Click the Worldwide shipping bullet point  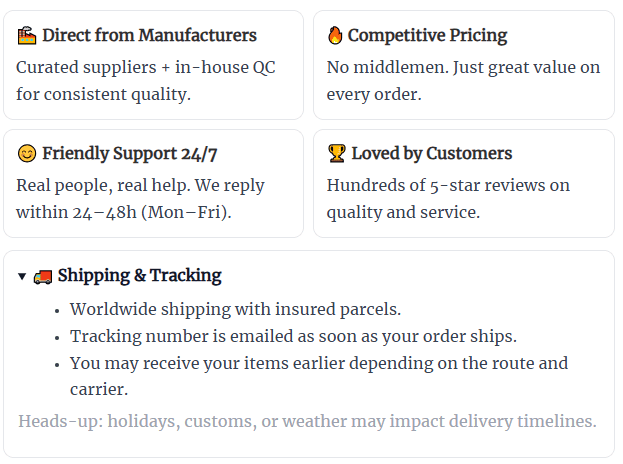(235, 310)
